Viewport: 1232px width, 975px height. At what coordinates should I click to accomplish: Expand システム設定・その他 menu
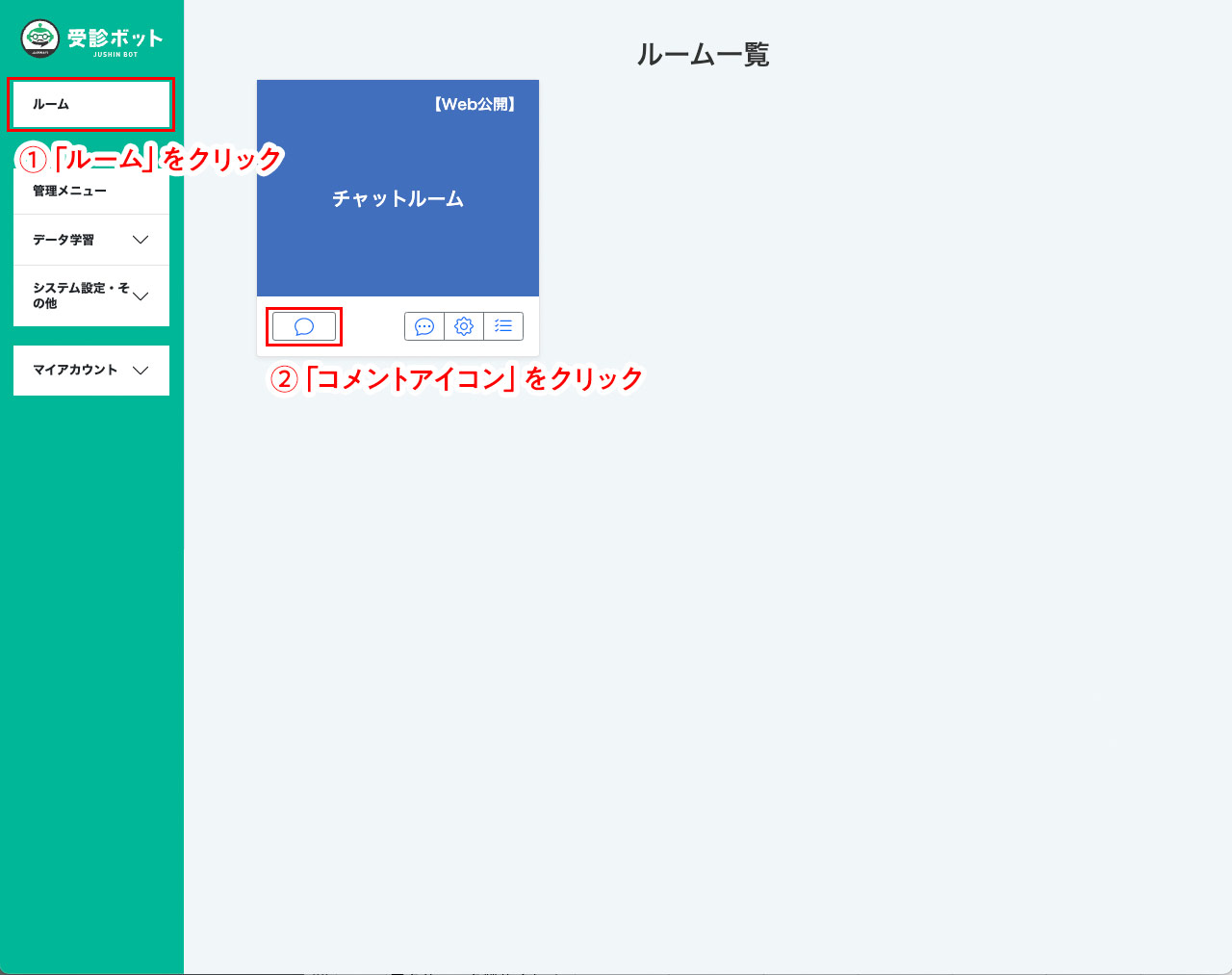[91, 295]
